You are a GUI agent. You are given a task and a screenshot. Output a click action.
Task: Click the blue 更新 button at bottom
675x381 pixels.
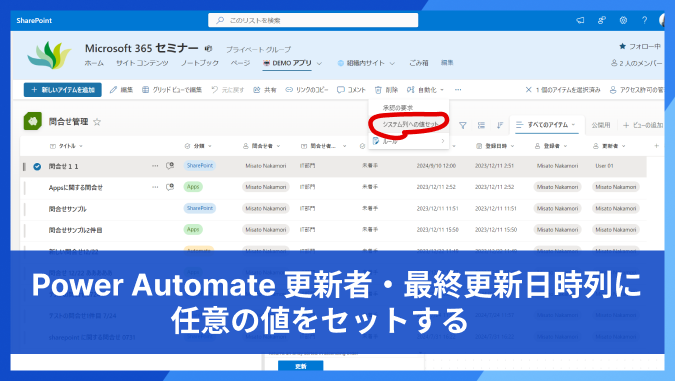(300, 366)
